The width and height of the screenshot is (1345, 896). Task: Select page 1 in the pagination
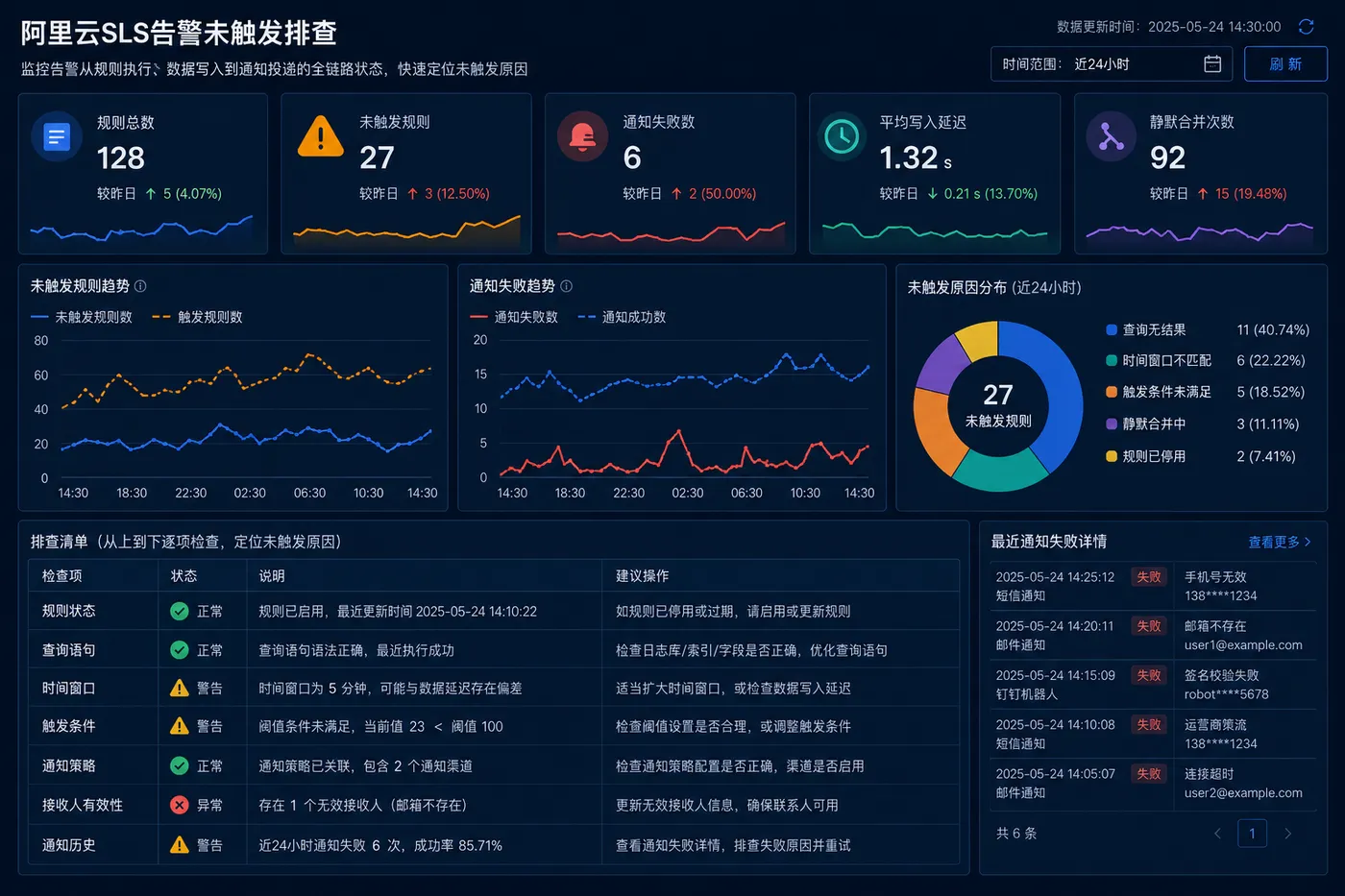pyautogui.click(x=1252, y=834)
